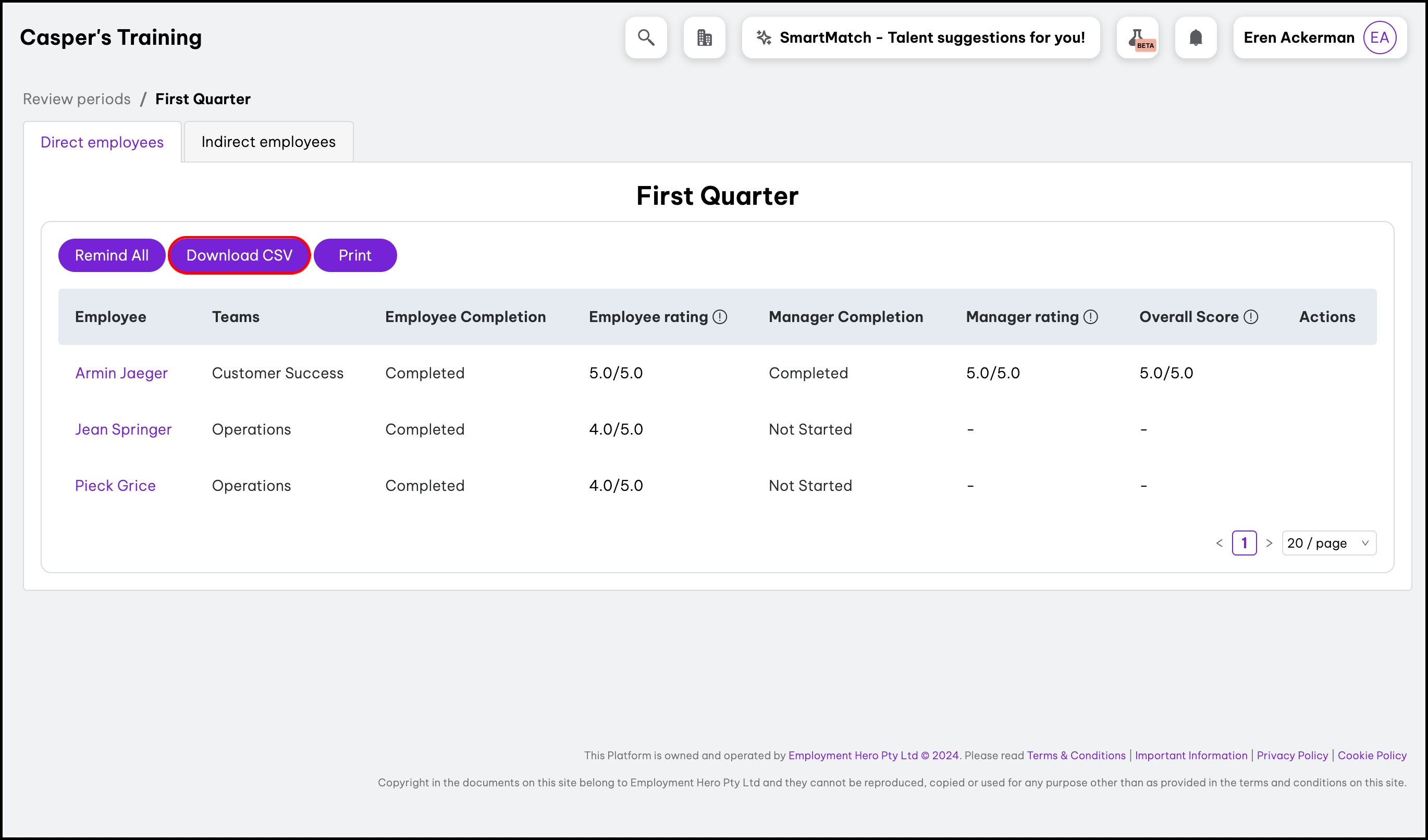This screenshot has width=1428, height=840.
Task: Click Manager rating info icon
Action: [1090, 317]
